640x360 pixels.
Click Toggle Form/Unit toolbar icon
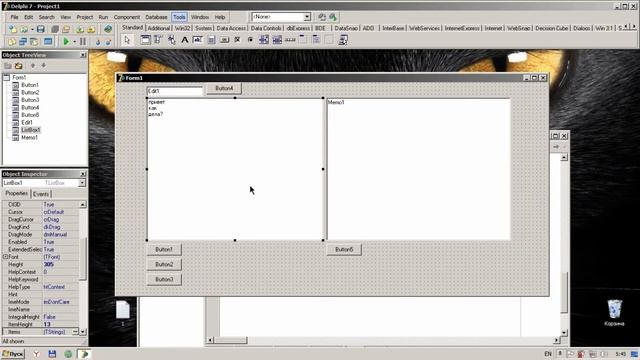pos(34,42)
